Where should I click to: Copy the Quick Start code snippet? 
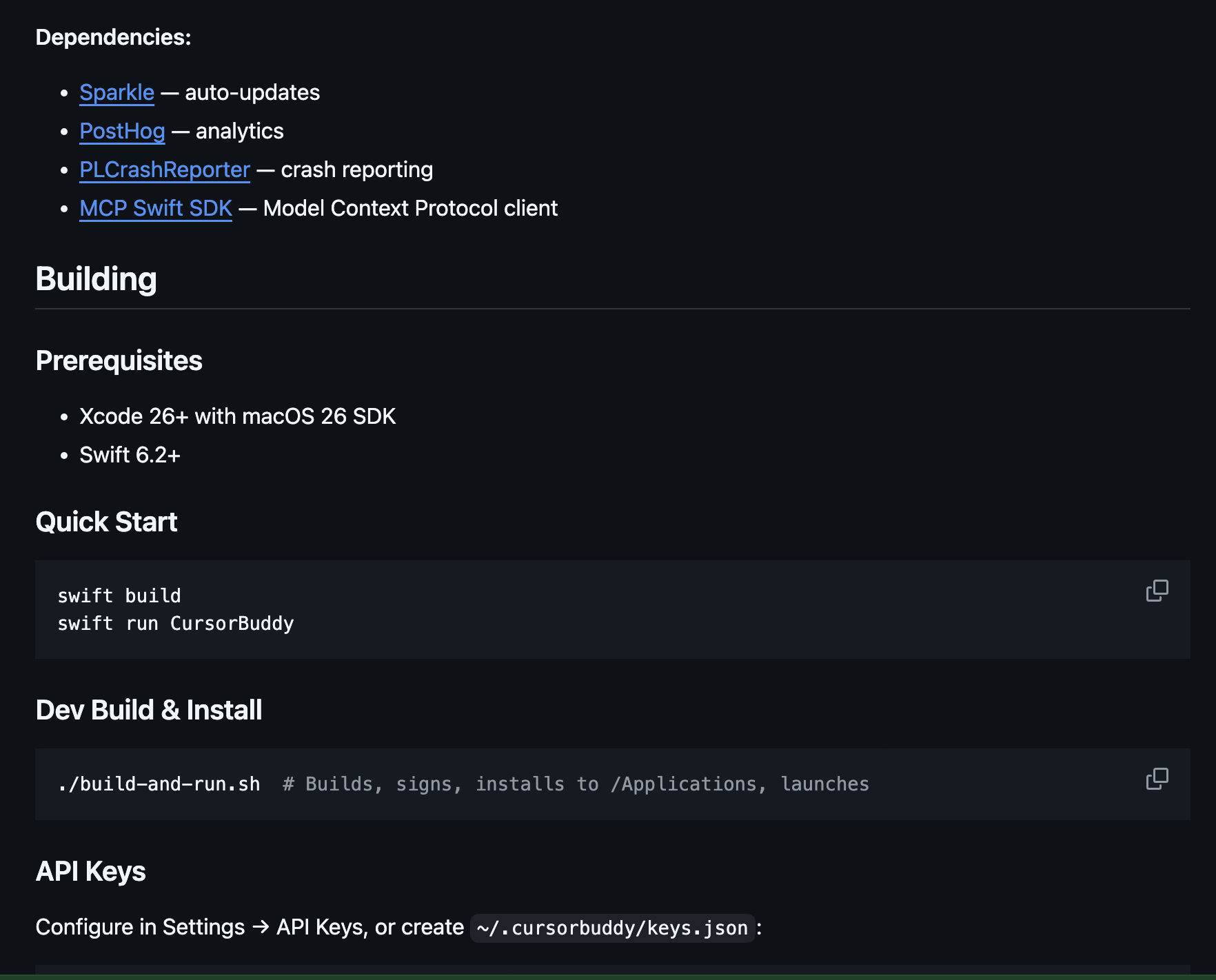(1157, 590)
